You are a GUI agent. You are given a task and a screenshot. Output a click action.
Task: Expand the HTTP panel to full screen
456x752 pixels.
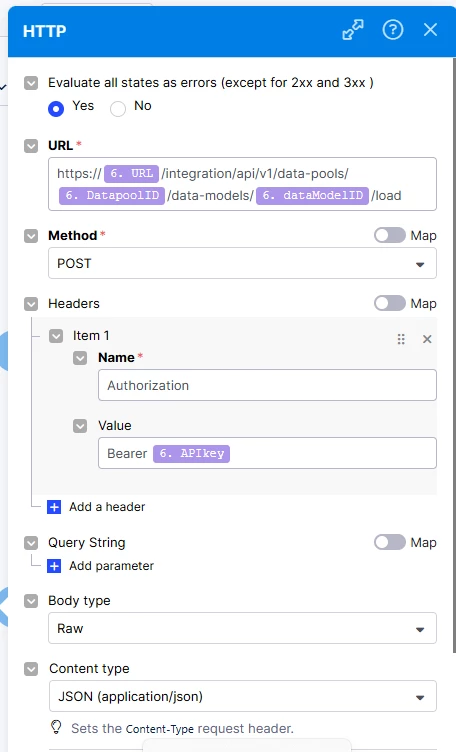353,30
